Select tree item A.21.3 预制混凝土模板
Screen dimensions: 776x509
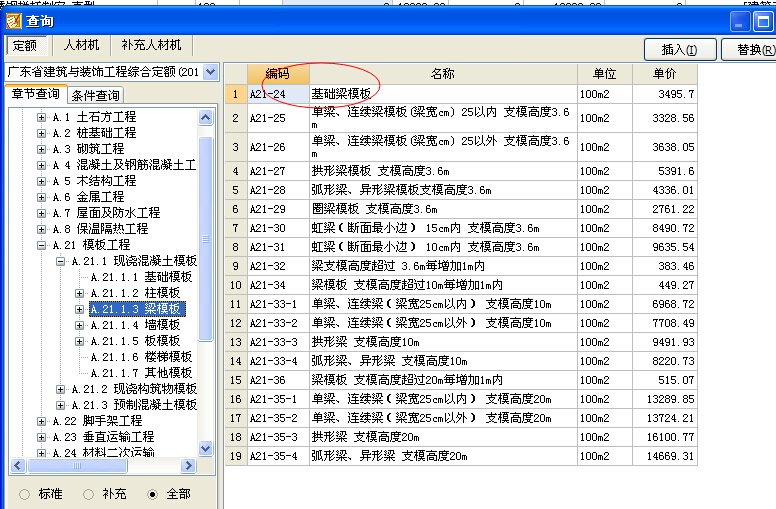pyautogui.click(x=134, y=405)
